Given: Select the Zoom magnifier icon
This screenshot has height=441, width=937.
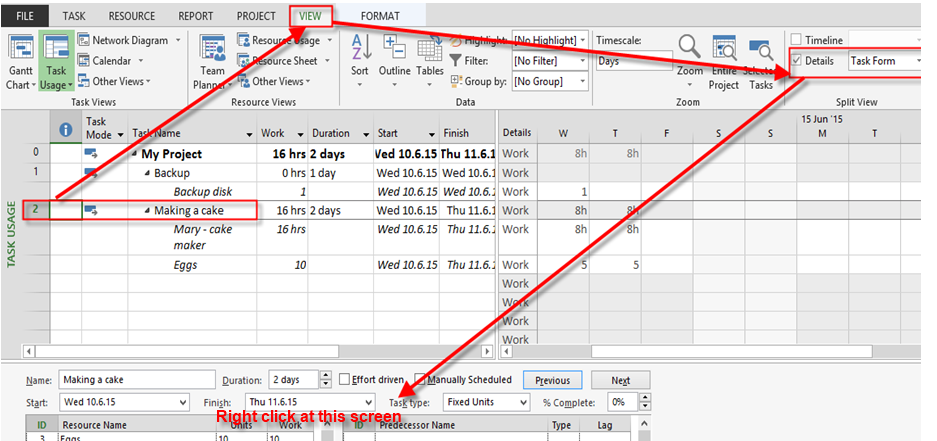Looking at the screenshot, I should 689,50.
